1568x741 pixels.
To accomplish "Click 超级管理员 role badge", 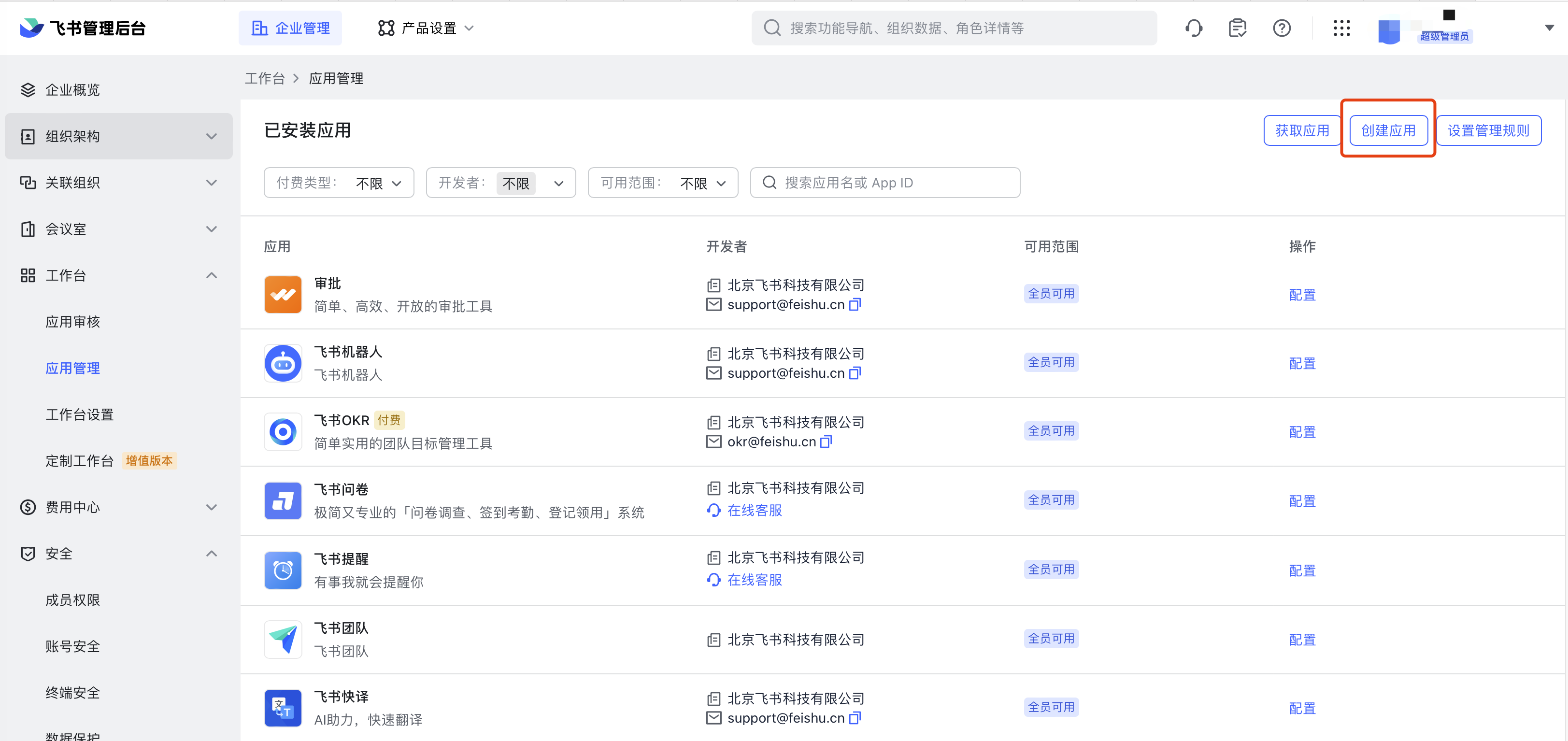I will click(1444, 37).
